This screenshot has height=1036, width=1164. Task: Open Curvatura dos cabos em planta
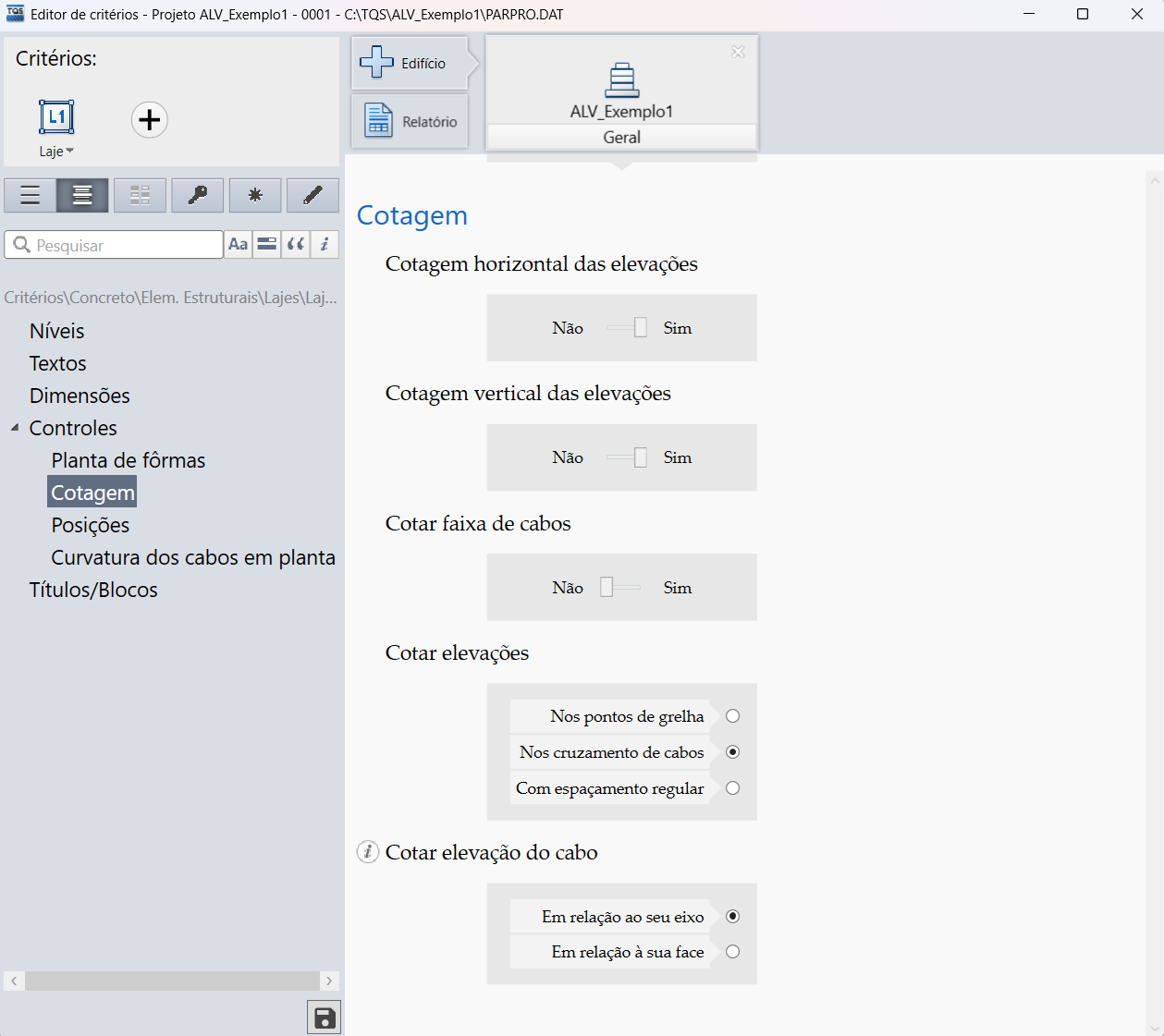coord(193,557)
